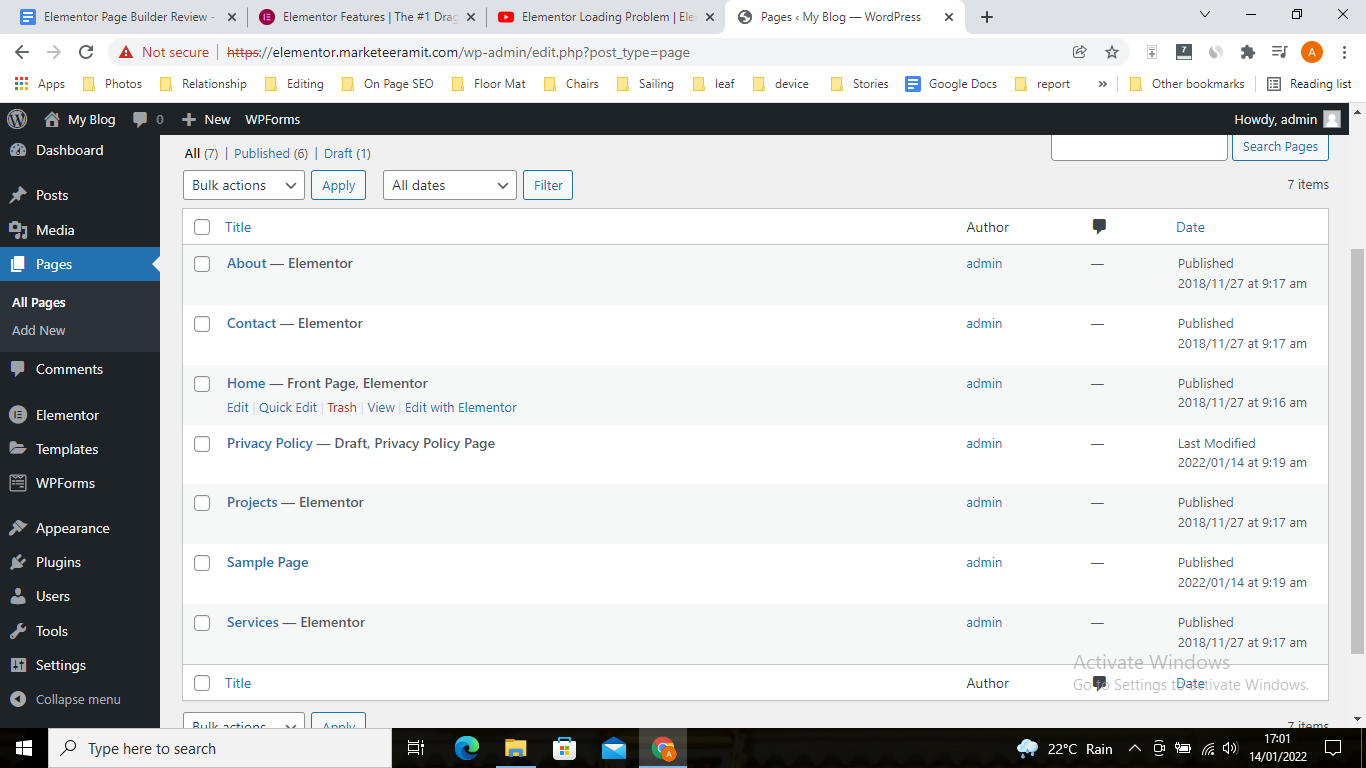Sort pages by Date column header
Screen dimensions: 1366x768
click(1190, 227)
